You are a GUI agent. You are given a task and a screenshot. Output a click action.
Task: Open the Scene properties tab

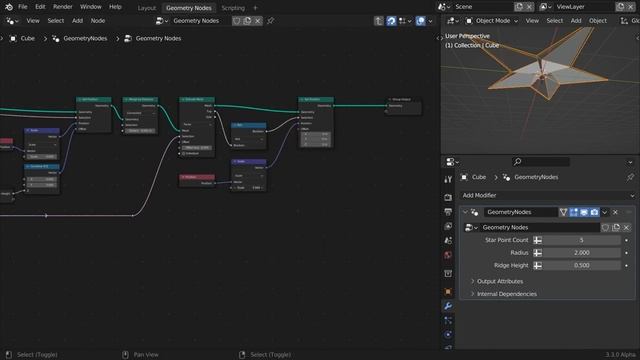point(448,240)
